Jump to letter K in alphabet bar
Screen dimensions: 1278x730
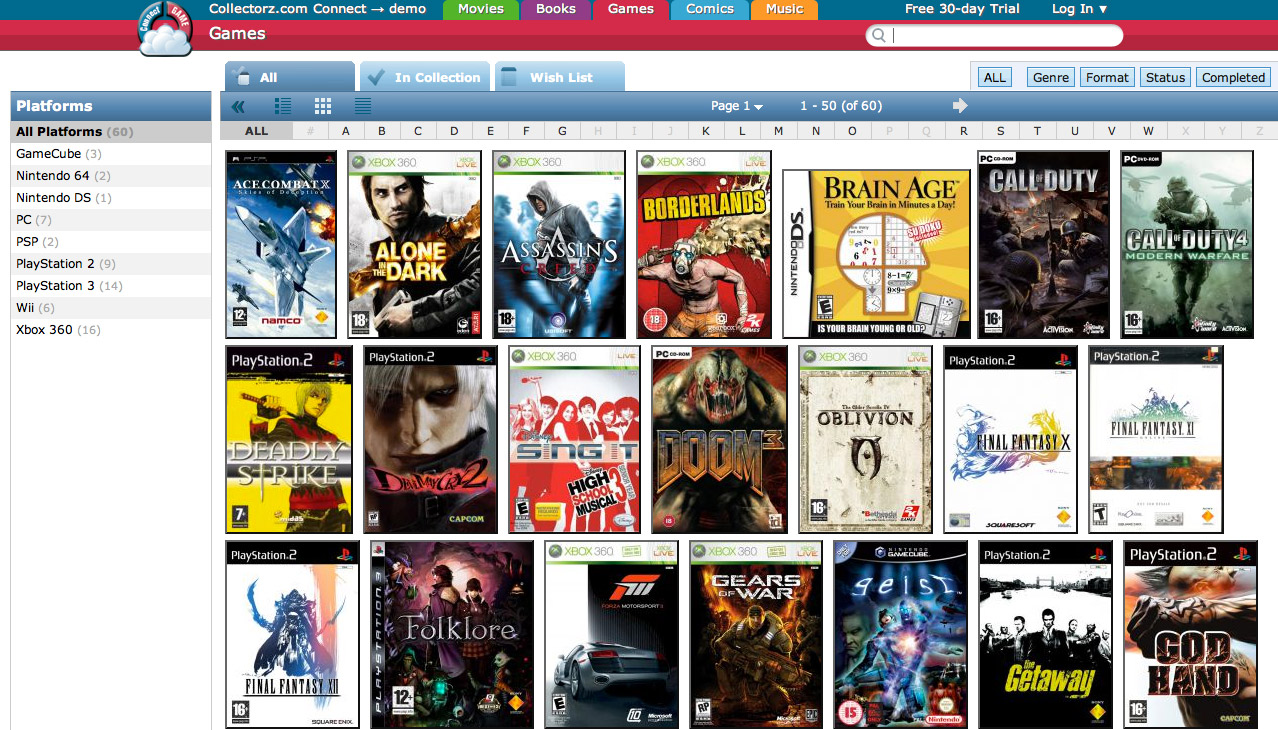pyautogui.click(x=706, y=131)
